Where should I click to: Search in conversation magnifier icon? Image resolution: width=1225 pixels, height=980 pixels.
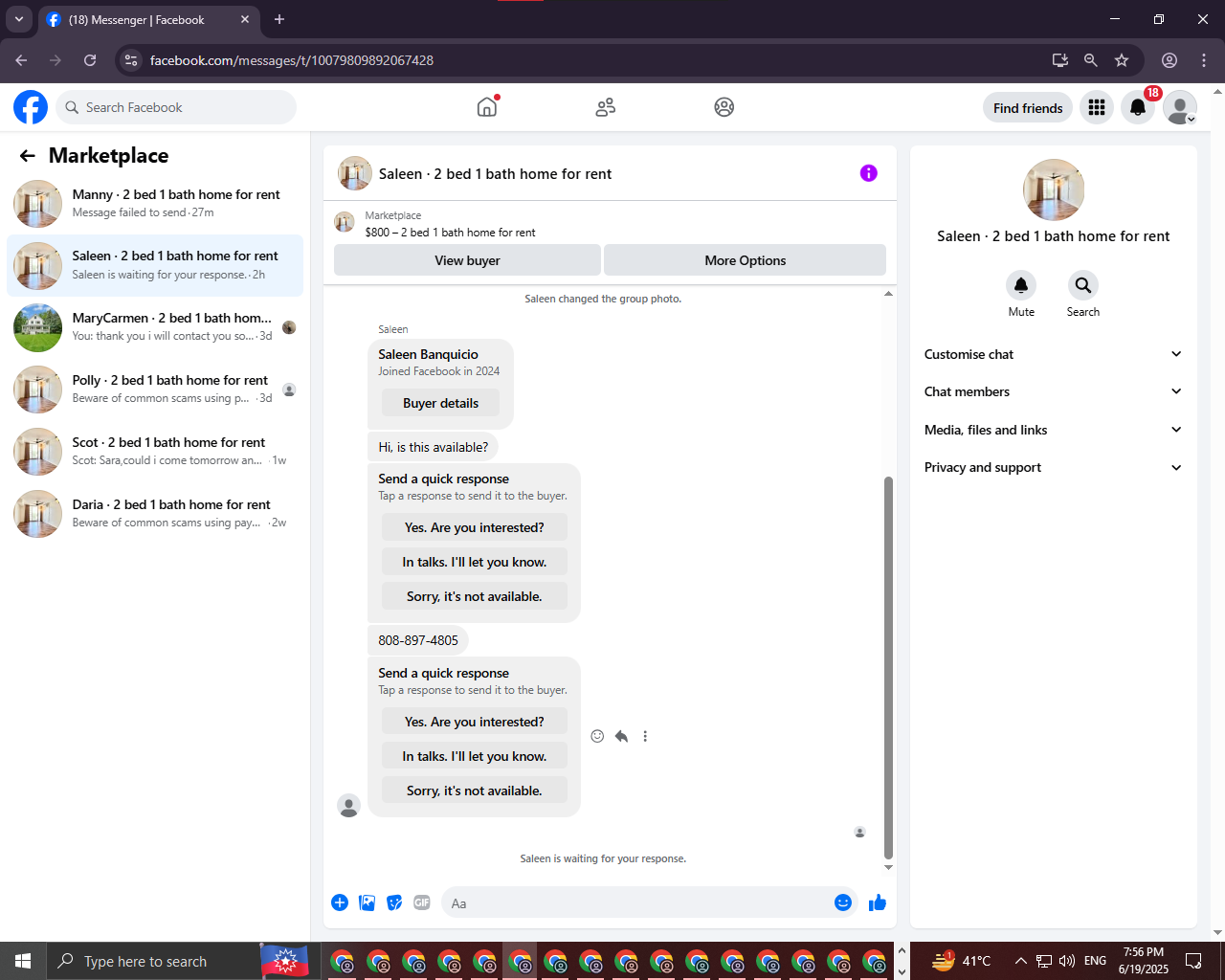[x=1083, y=285]
